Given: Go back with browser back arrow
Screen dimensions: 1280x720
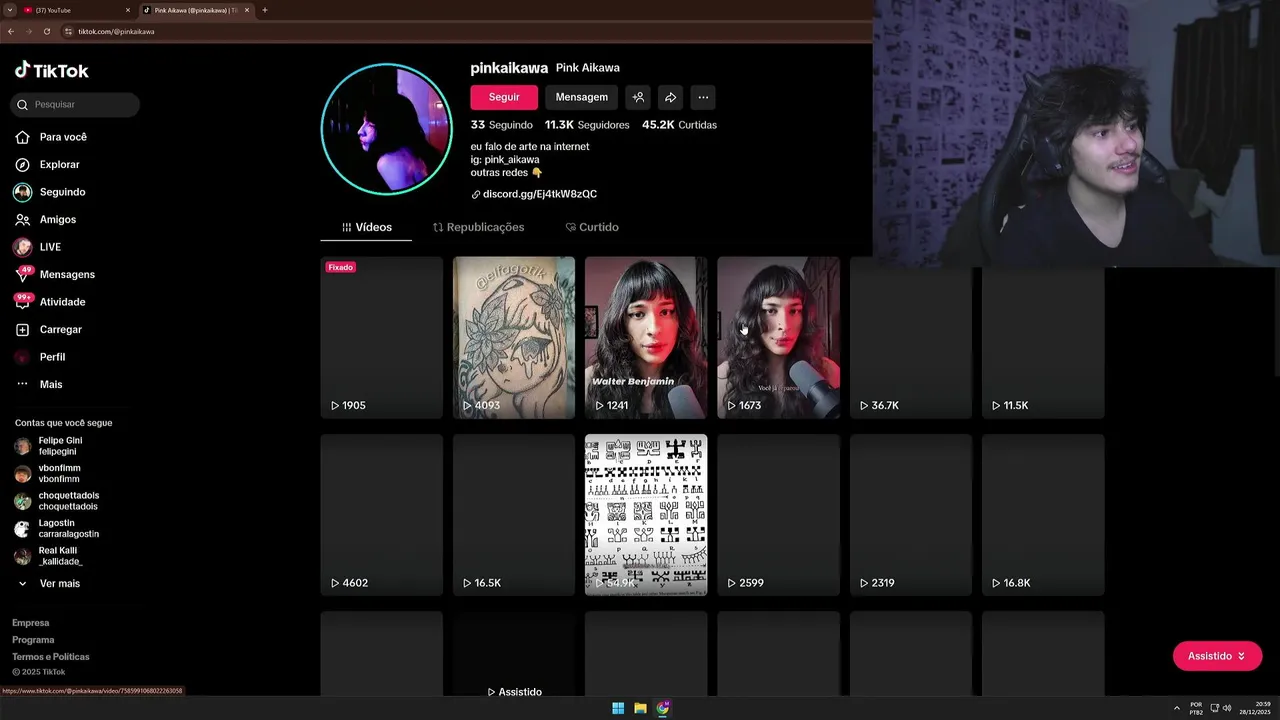Looking at the screenshot, I should 11,31.
